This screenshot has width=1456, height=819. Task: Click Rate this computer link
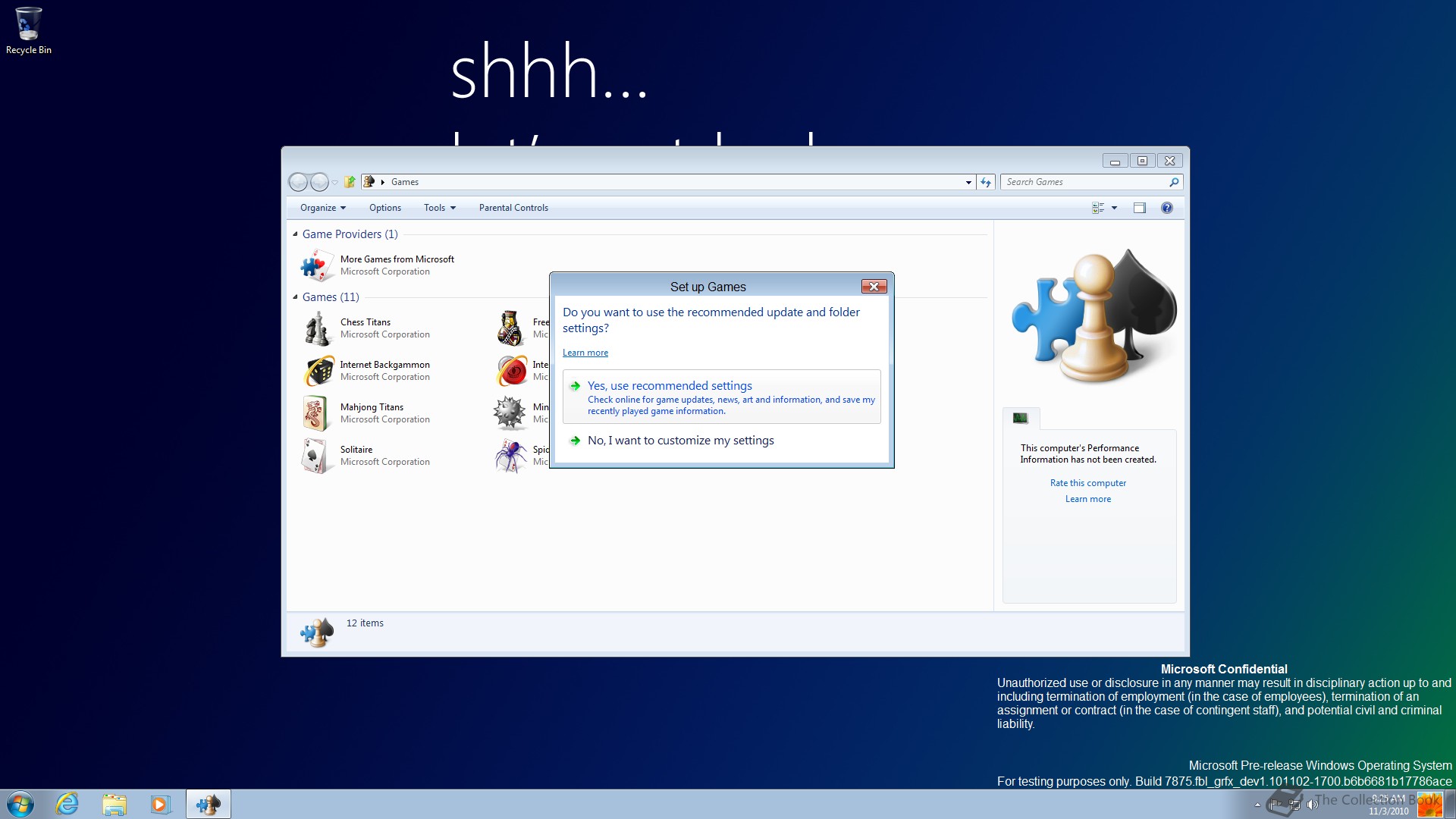[x=1087, y=483]
